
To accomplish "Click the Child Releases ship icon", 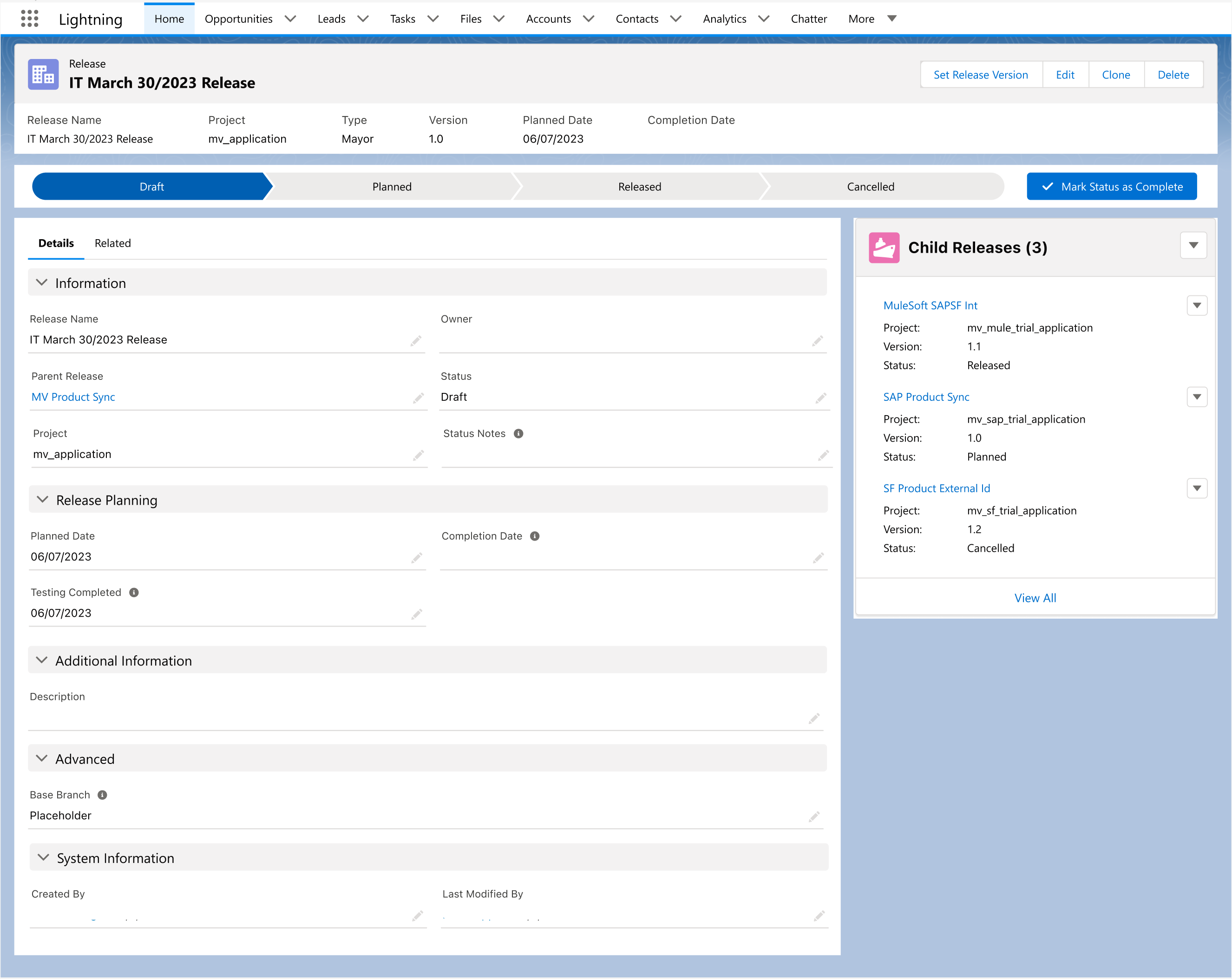I will pyautogui.click(x=884, y=248).
